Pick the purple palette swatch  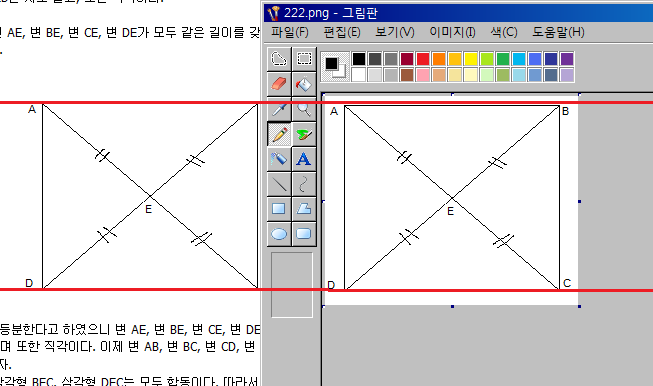(x=567, y=59)
